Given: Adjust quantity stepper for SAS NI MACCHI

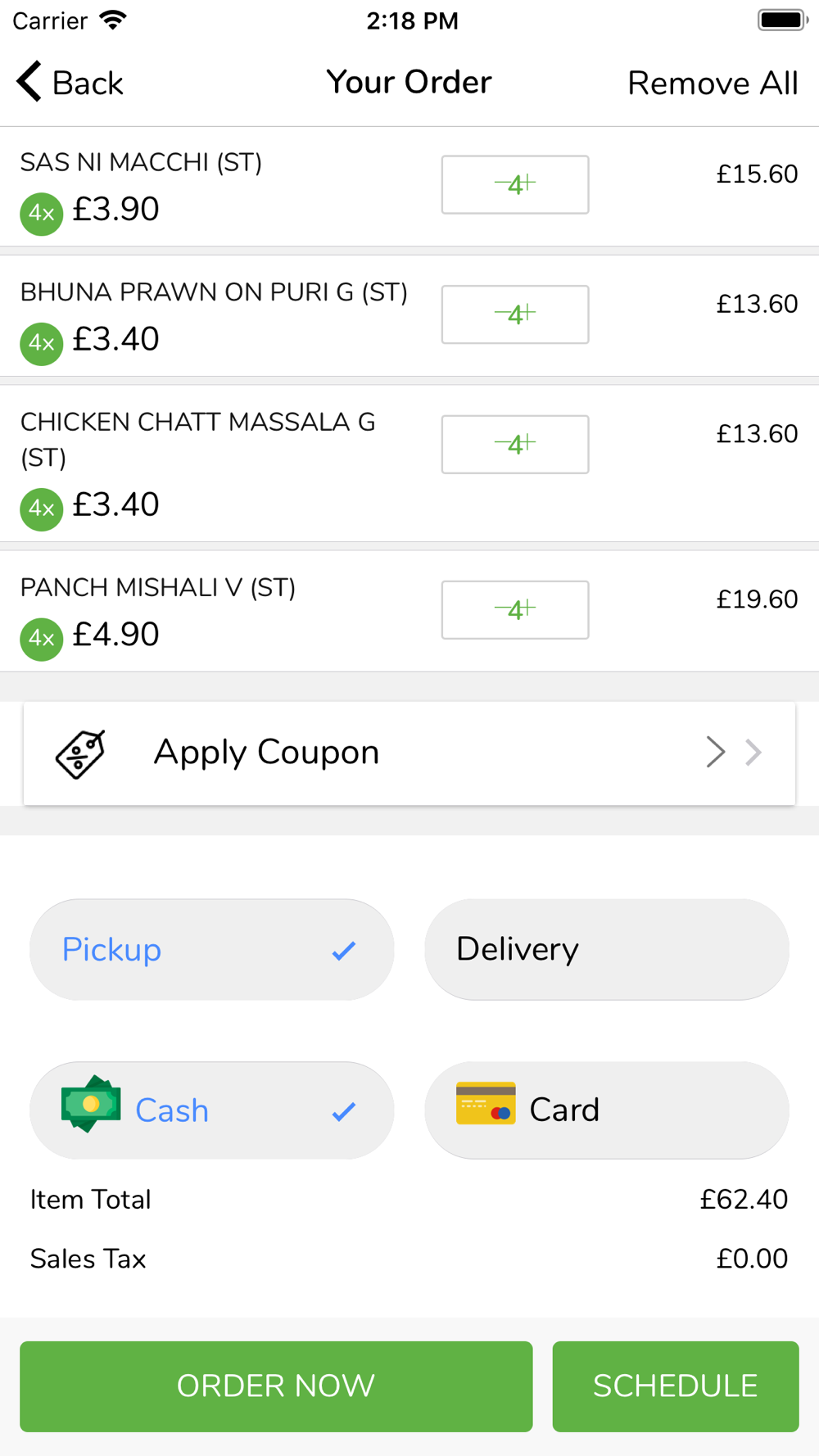Looking at the screenshot, I should 515,184.
